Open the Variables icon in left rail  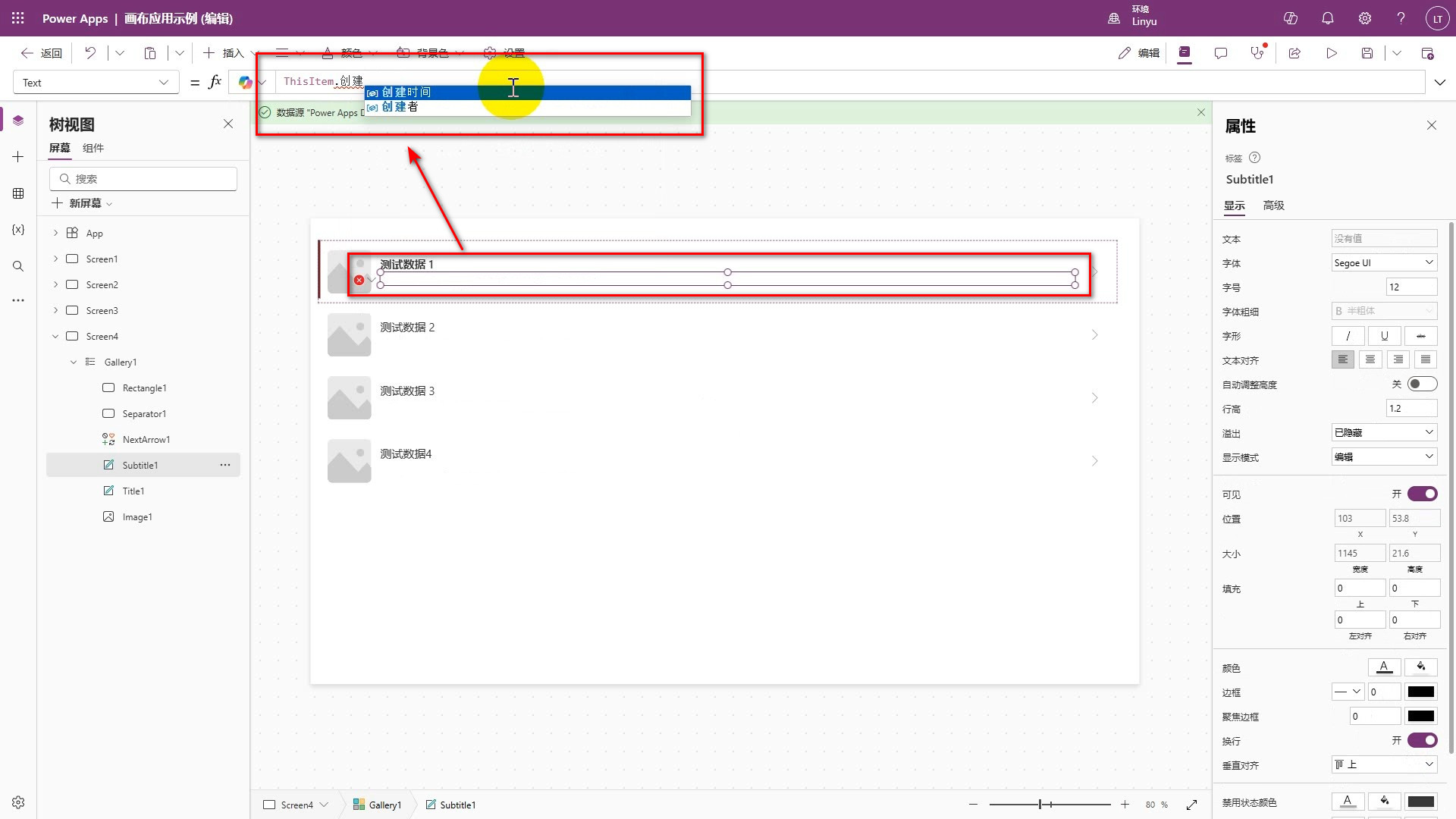point(18,230)
